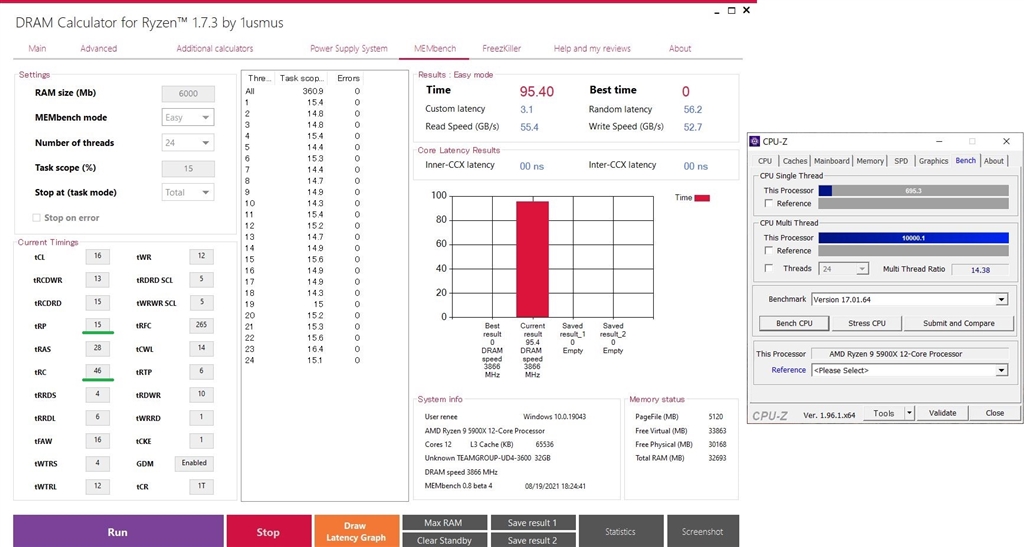The width and height of the screenshot is (1024, 547).
Task: Click the Tools button in CPU-Z
Action: 884,413
